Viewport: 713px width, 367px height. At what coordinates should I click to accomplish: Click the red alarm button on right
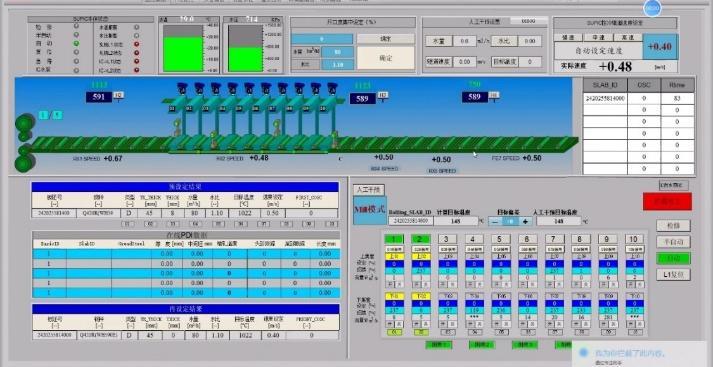pos(667,201)
